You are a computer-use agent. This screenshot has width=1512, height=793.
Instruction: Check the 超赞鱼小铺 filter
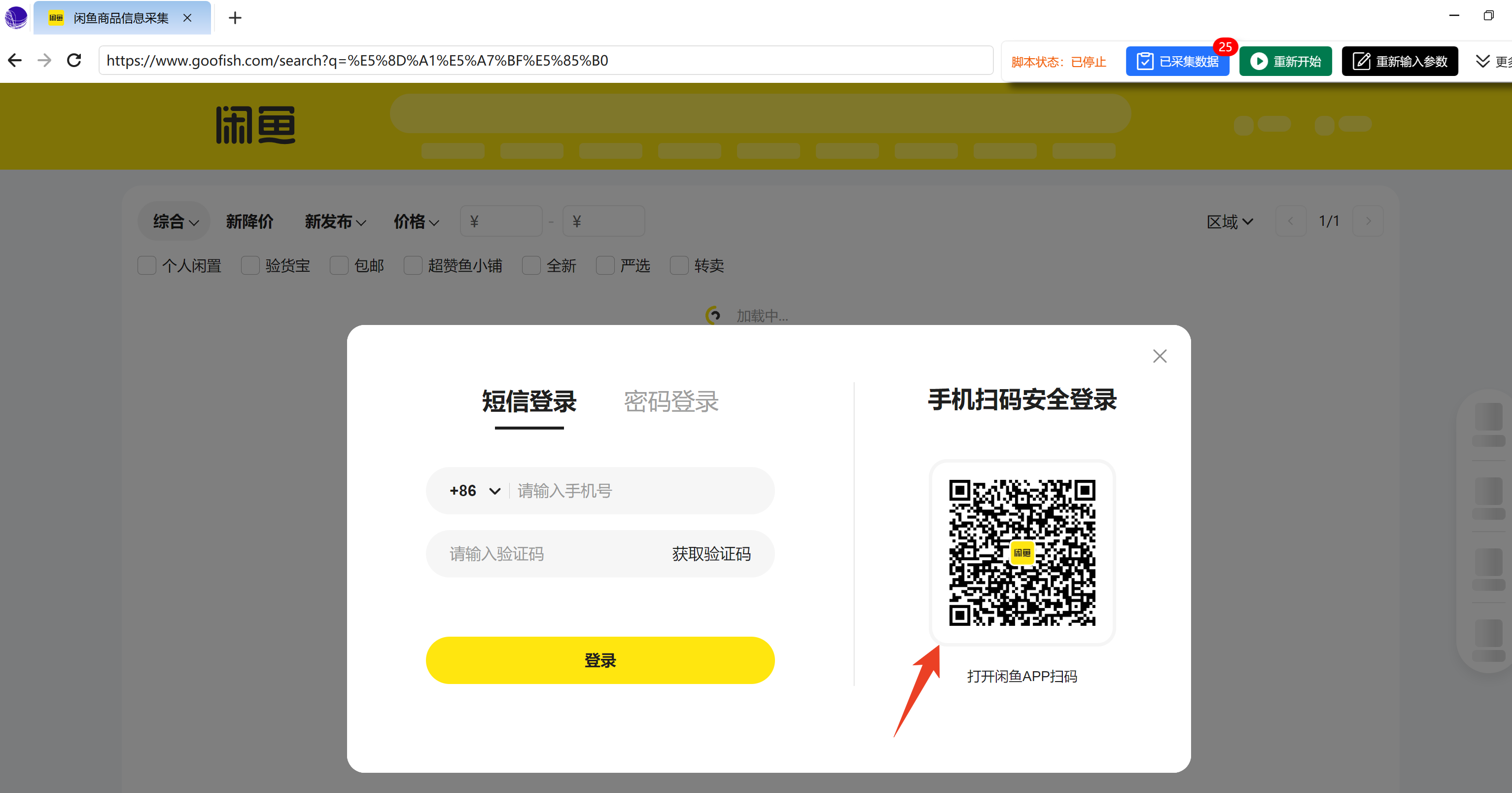pyautogui.click(x=413, y=265)
